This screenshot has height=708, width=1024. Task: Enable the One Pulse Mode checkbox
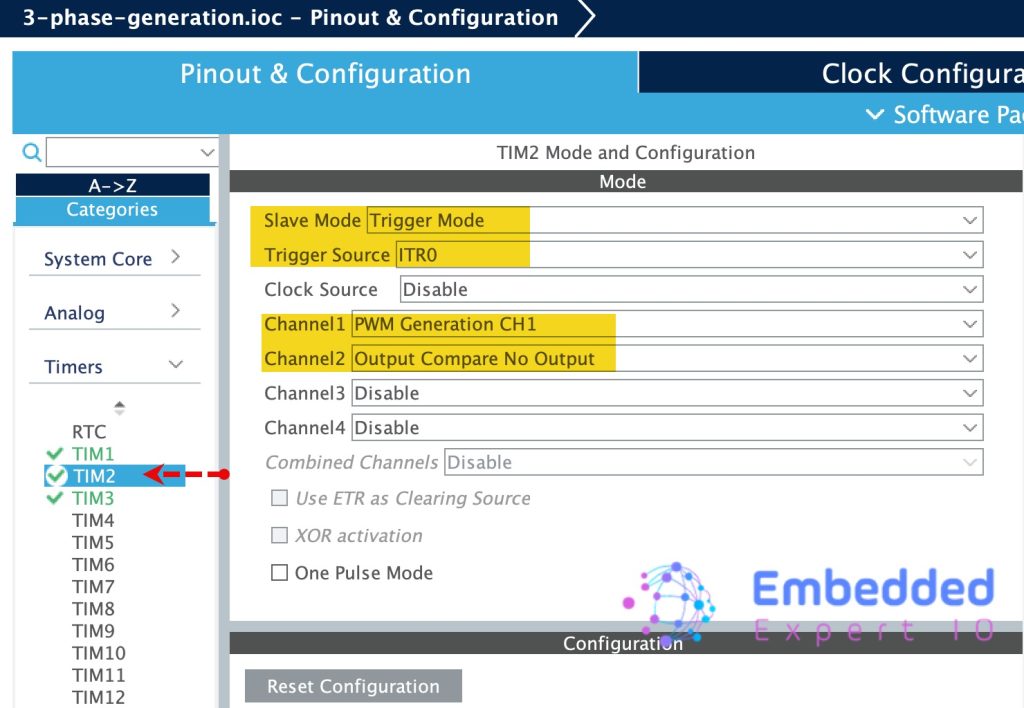coord(280,573)
